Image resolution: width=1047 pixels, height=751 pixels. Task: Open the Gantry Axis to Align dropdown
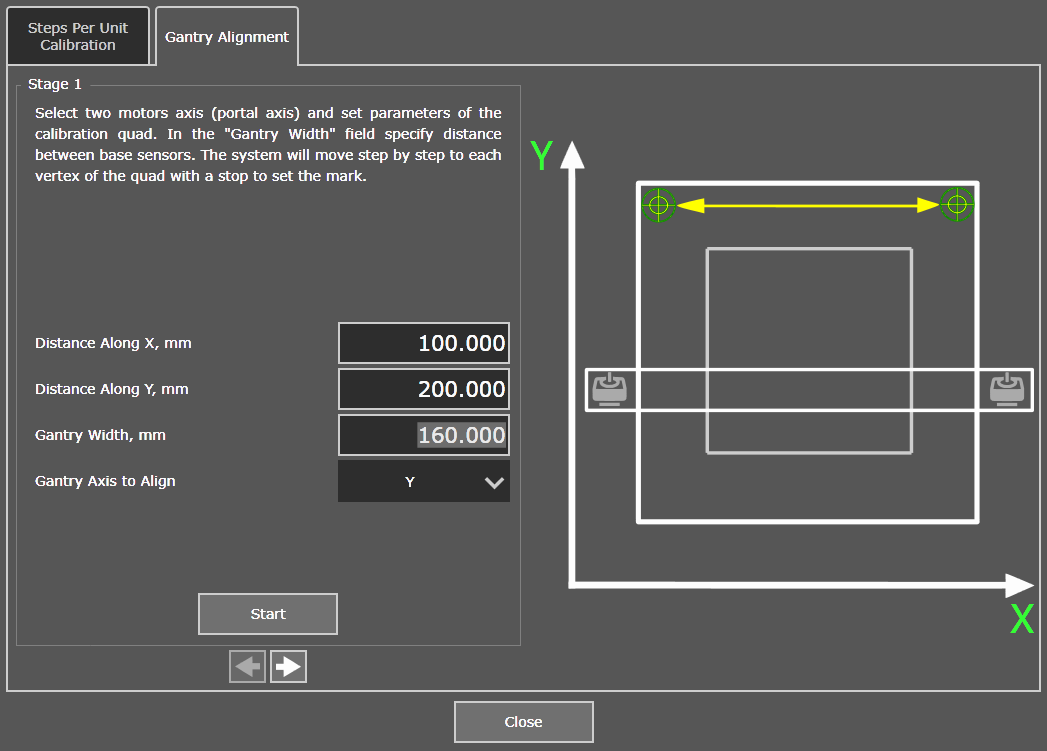(424, 481)
